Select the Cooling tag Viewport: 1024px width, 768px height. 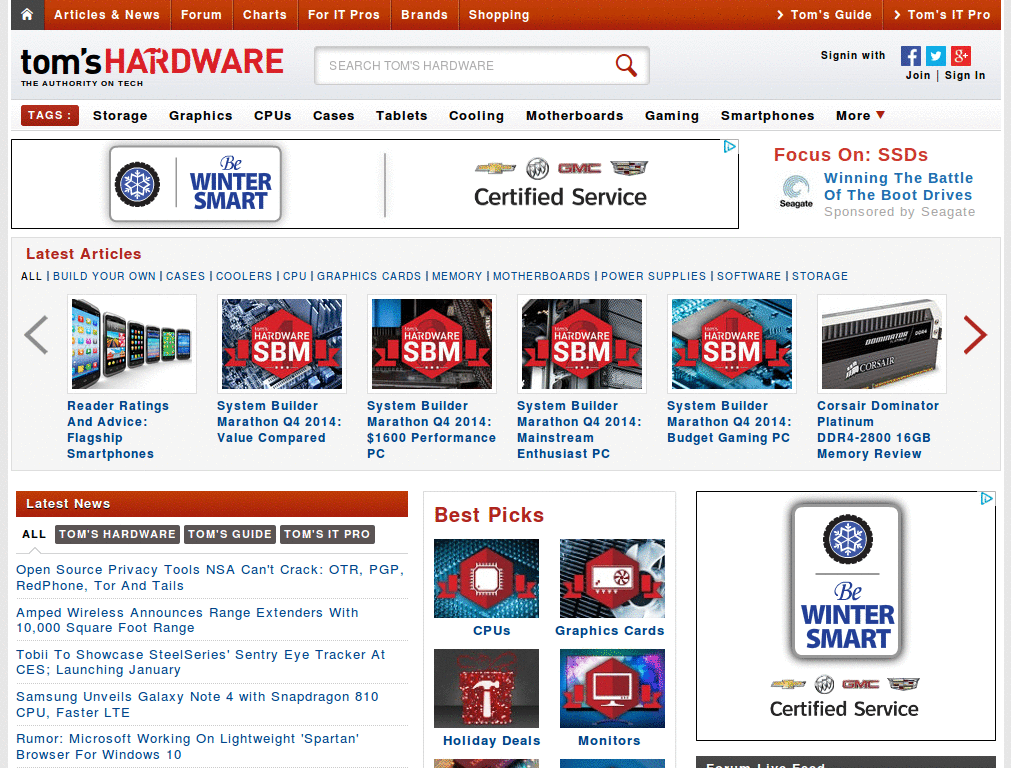point(476,116)
